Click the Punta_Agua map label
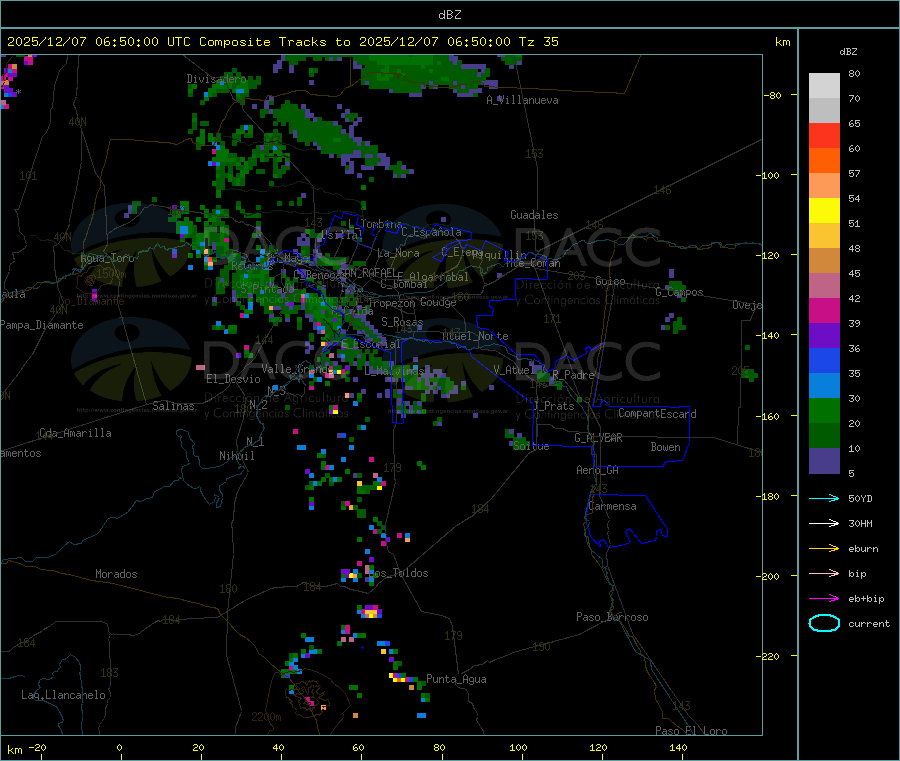 (456, 679)
